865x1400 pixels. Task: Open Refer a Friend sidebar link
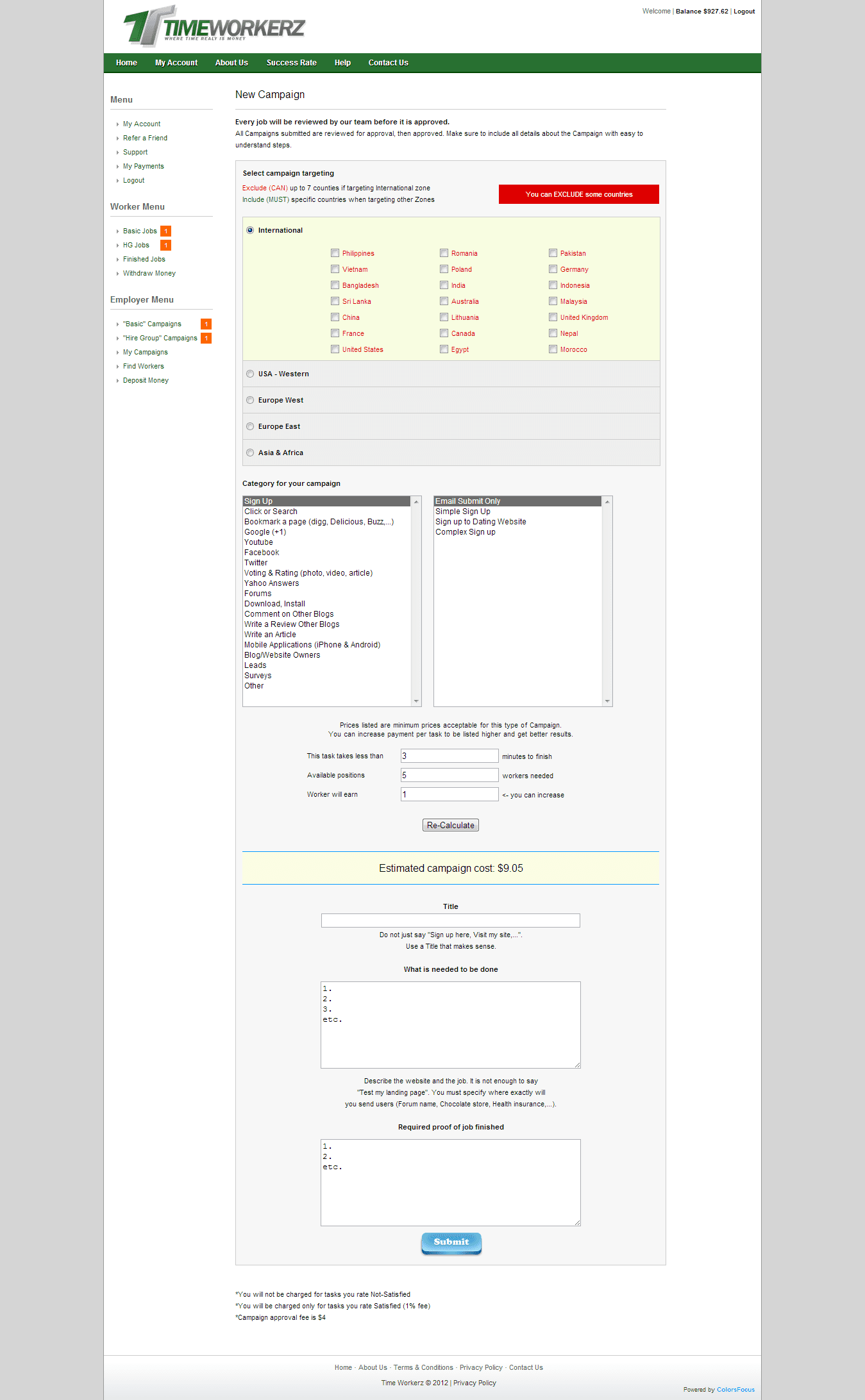click(x=145, y=138)
